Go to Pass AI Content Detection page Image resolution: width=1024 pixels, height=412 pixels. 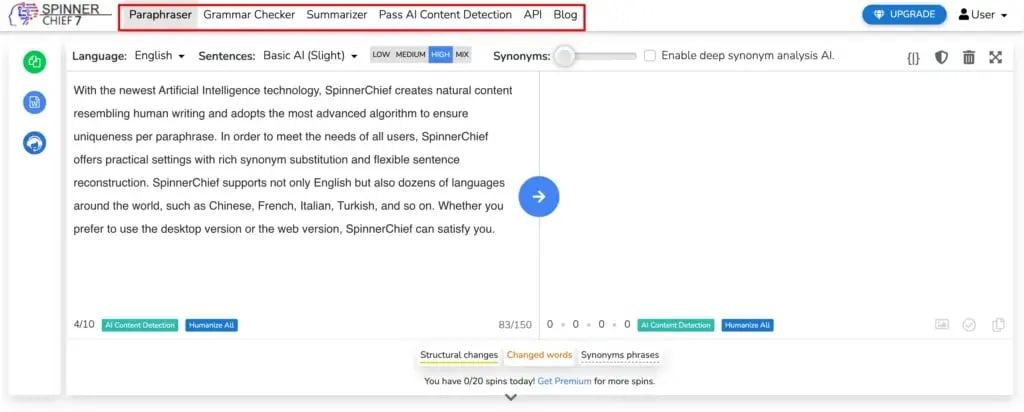tap(445, 15)
